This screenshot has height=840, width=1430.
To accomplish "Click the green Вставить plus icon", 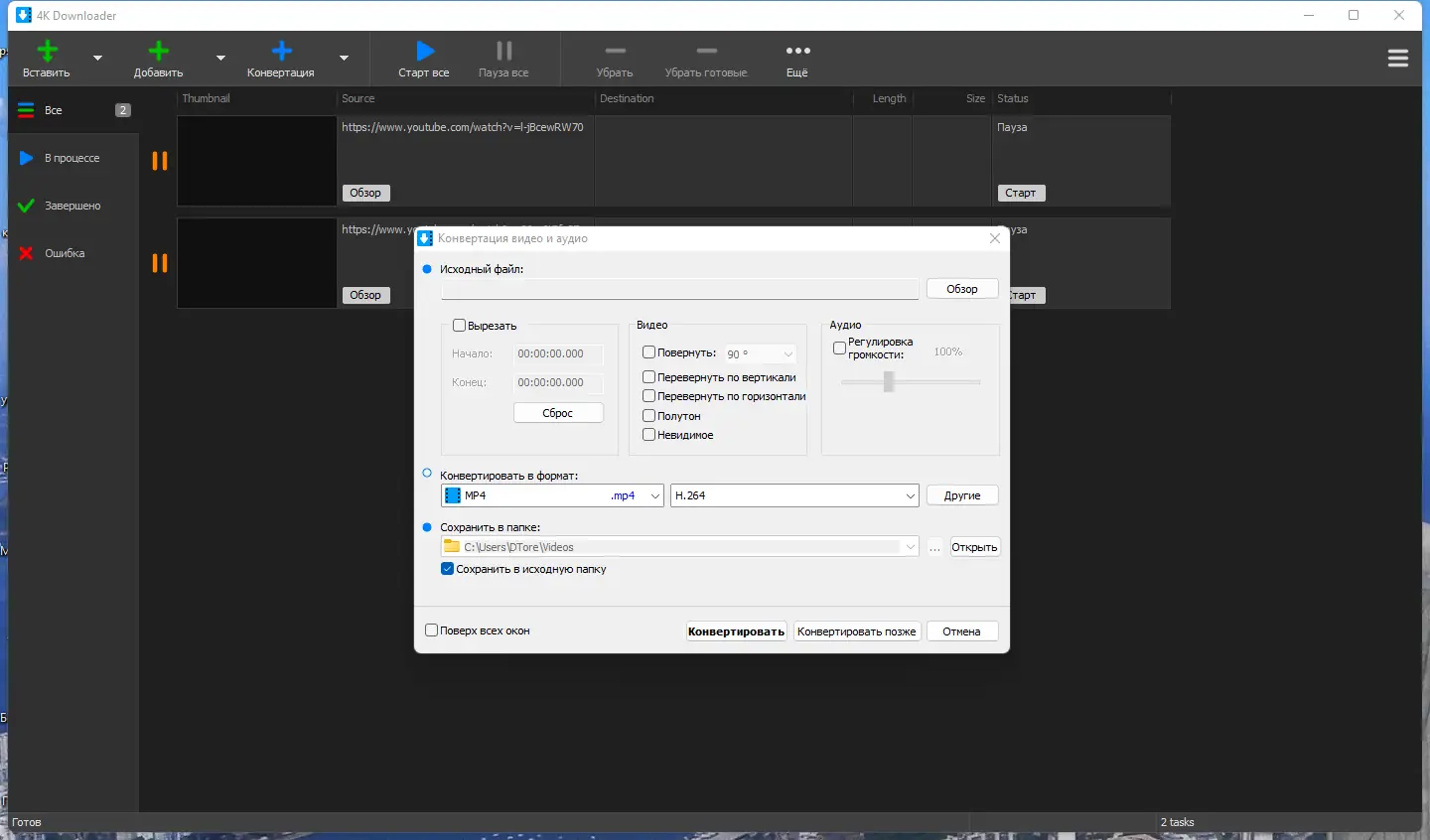I will click(47, 52).
